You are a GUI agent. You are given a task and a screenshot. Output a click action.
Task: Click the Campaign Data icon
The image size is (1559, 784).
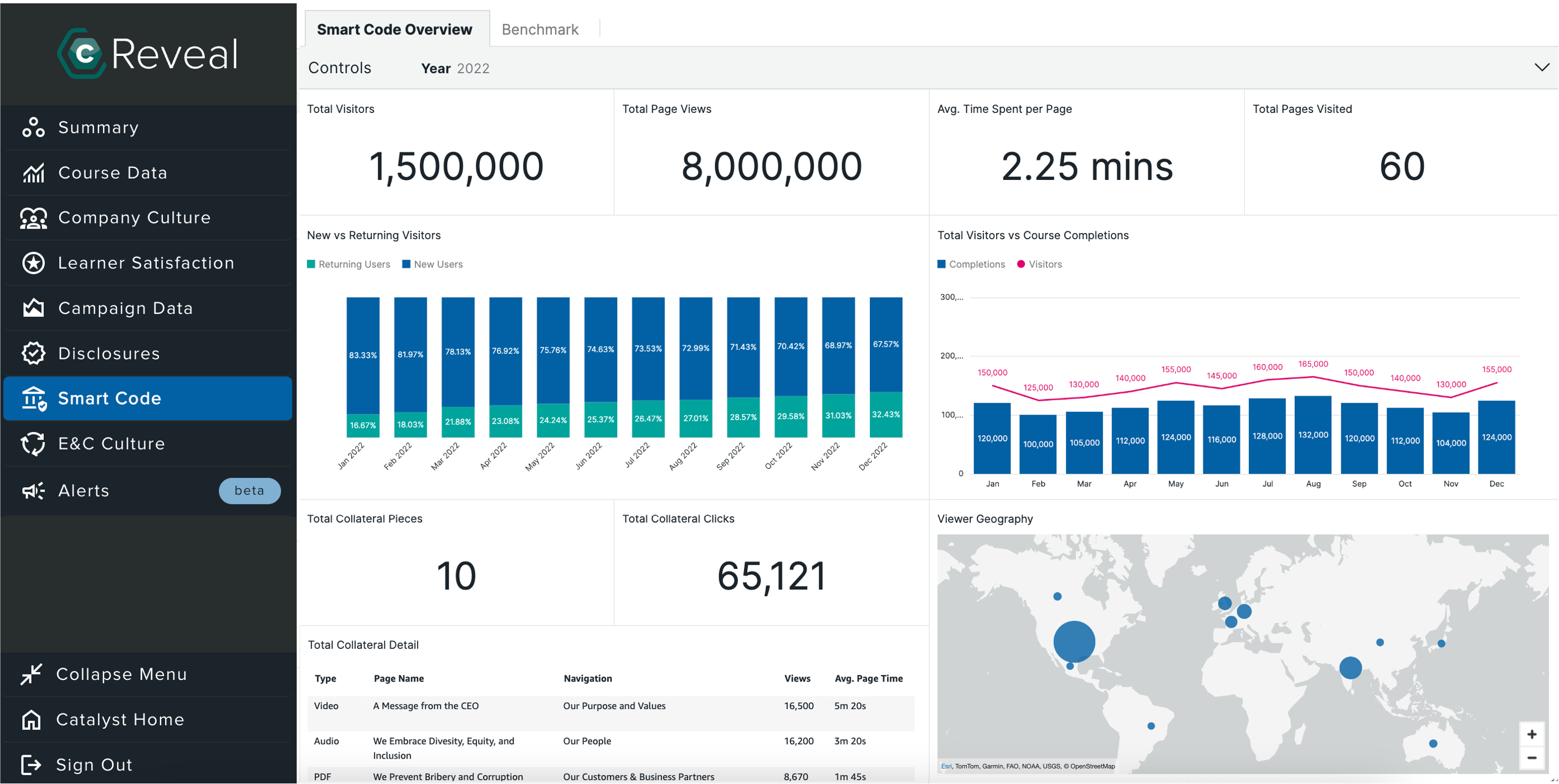tap(33, 308)
